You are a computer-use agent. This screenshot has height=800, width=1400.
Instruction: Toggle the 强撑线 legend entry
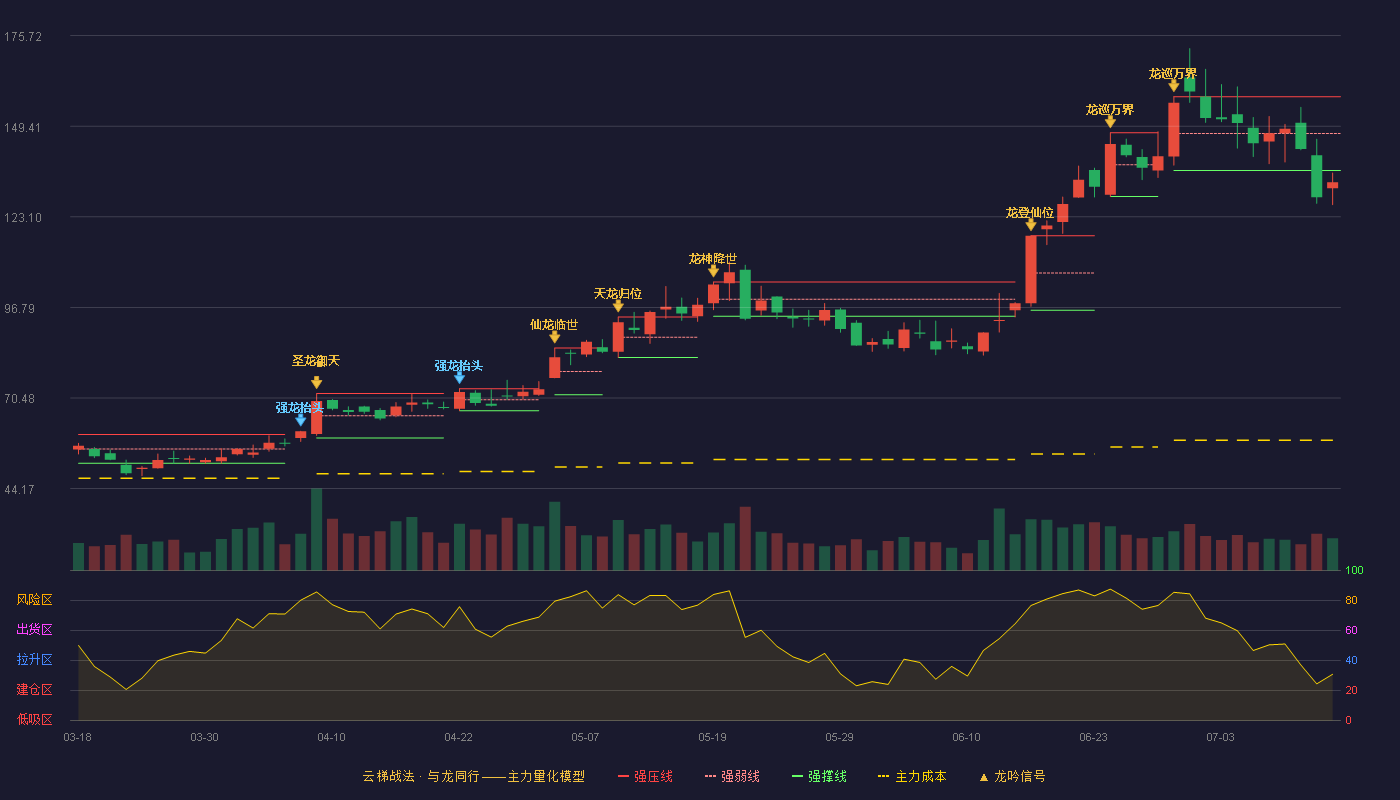click(x=819, y=776)
